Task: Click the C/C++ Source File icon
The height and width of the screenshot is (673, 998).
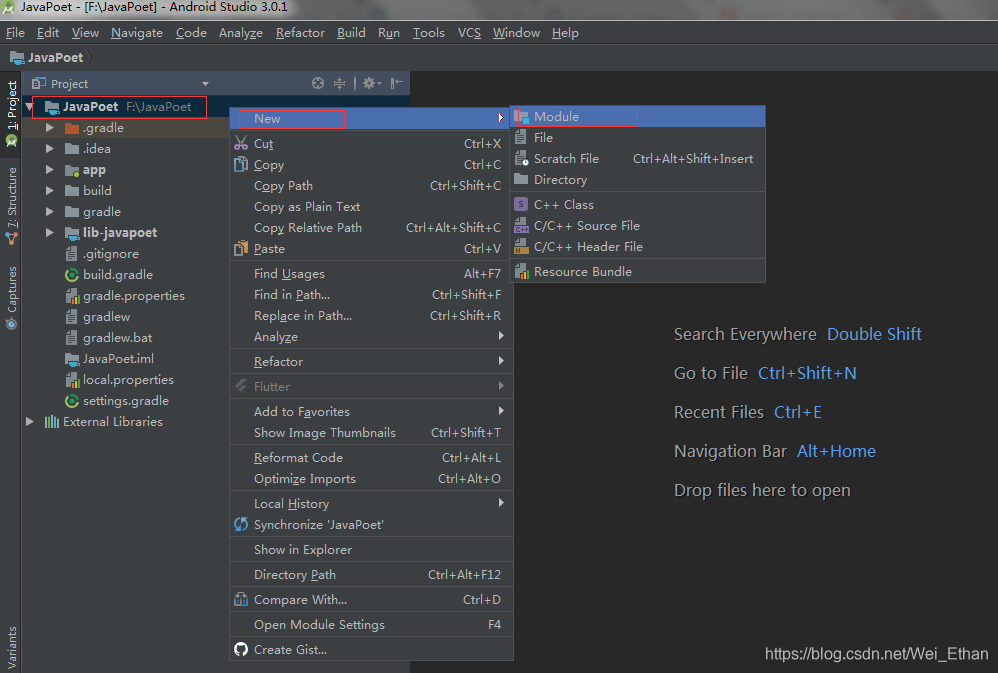Action: 521,225
